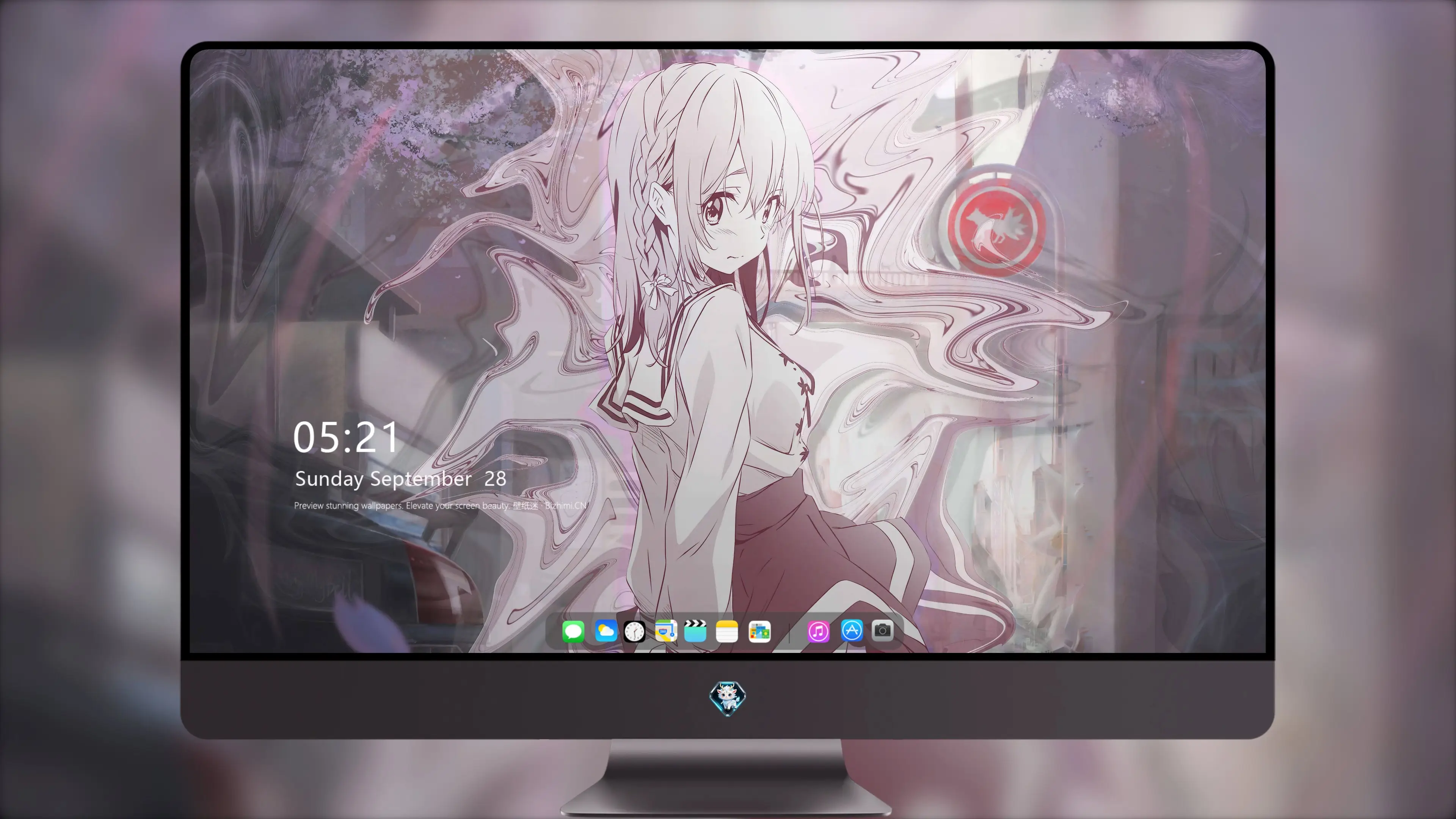Open the photo collage app in the dock
This screenshot has width=1456, height=819.
(x=759, y=631)
